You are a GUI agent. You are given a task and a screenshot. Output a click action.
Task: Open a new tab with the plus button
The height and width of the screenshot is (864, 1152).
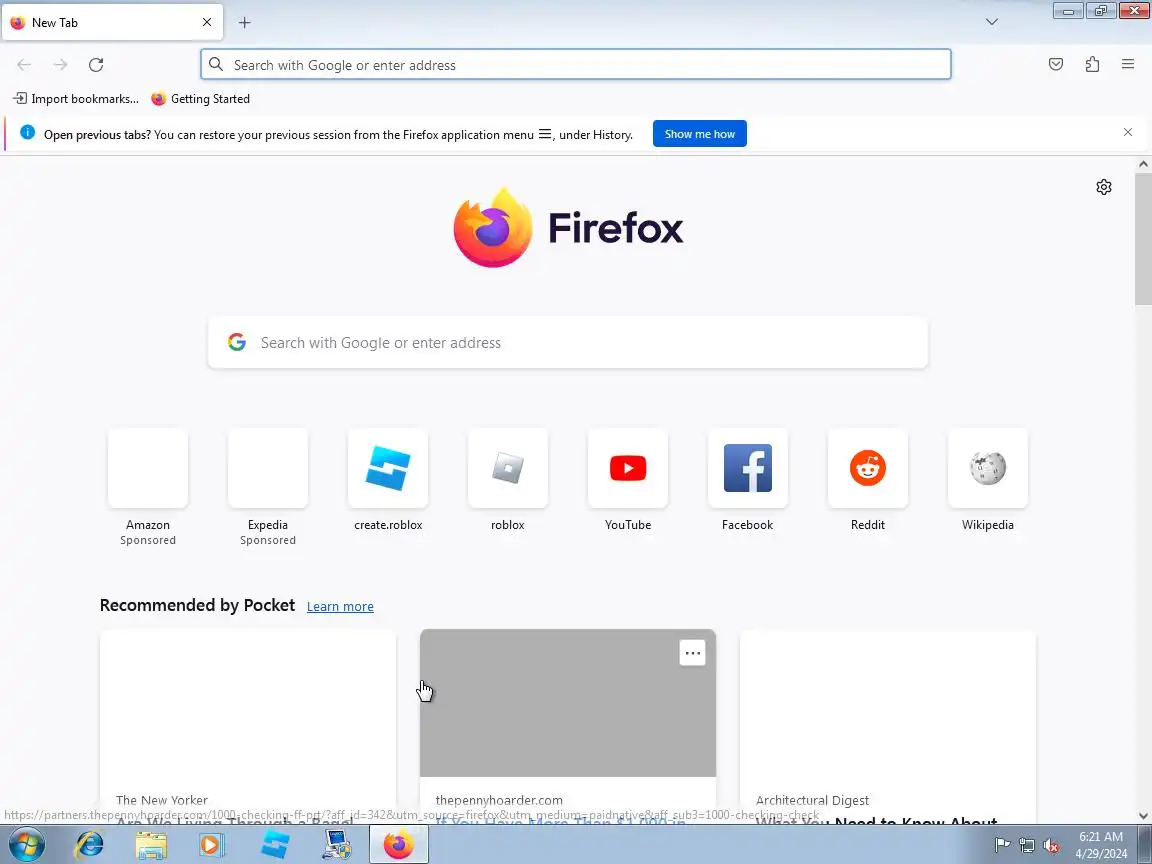pyautogui.click(x=245, y=23)
